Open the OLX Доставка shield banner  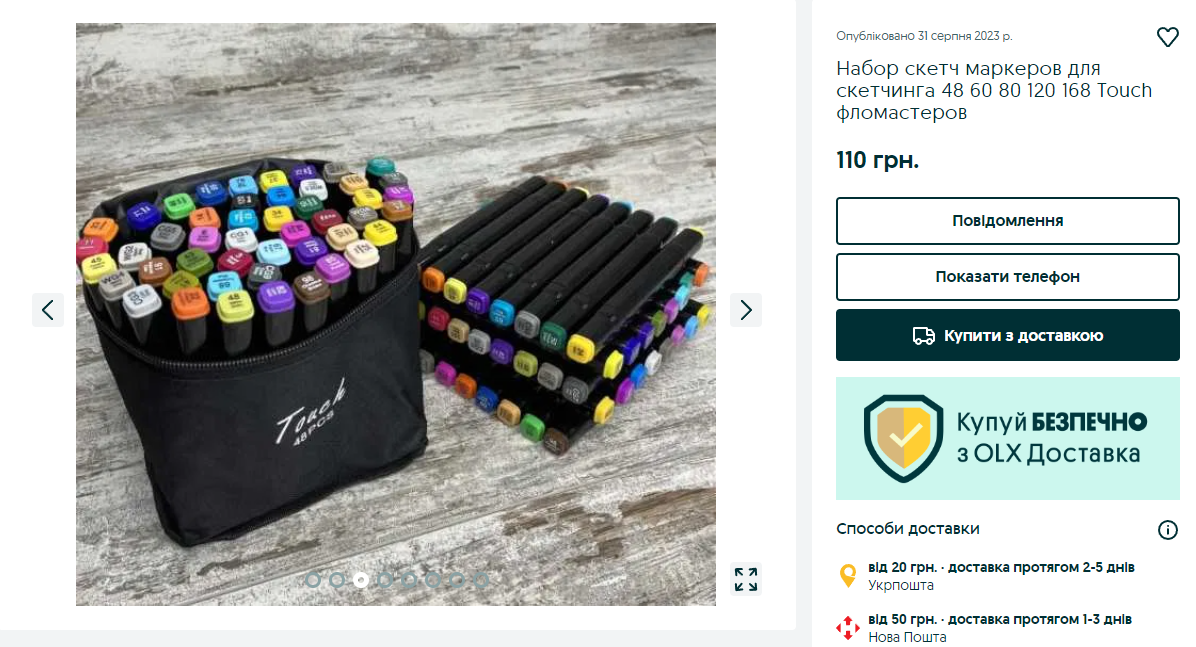1008,438
